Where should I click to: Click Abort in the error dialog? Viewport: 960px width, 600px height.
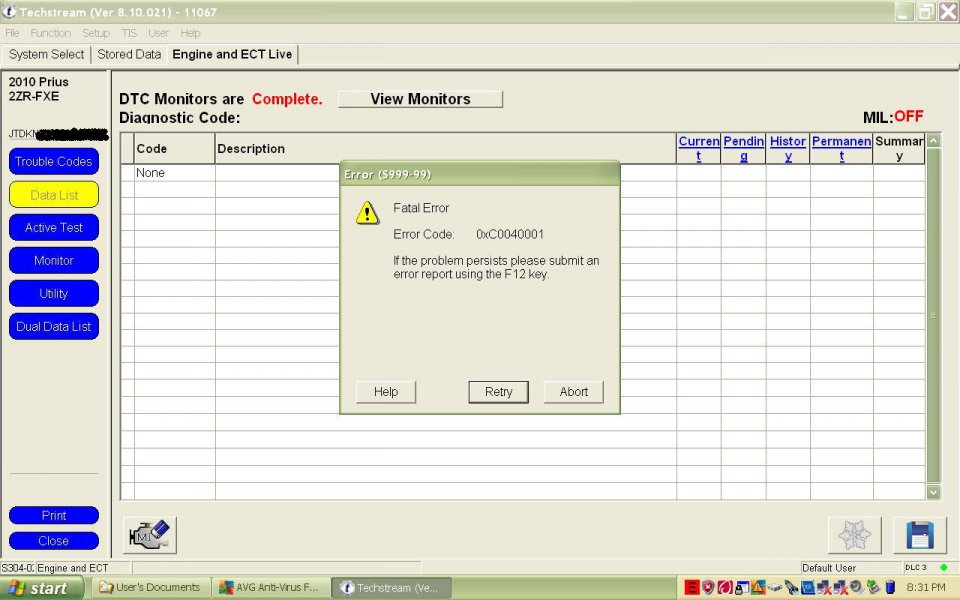click(x=574, y=392)
